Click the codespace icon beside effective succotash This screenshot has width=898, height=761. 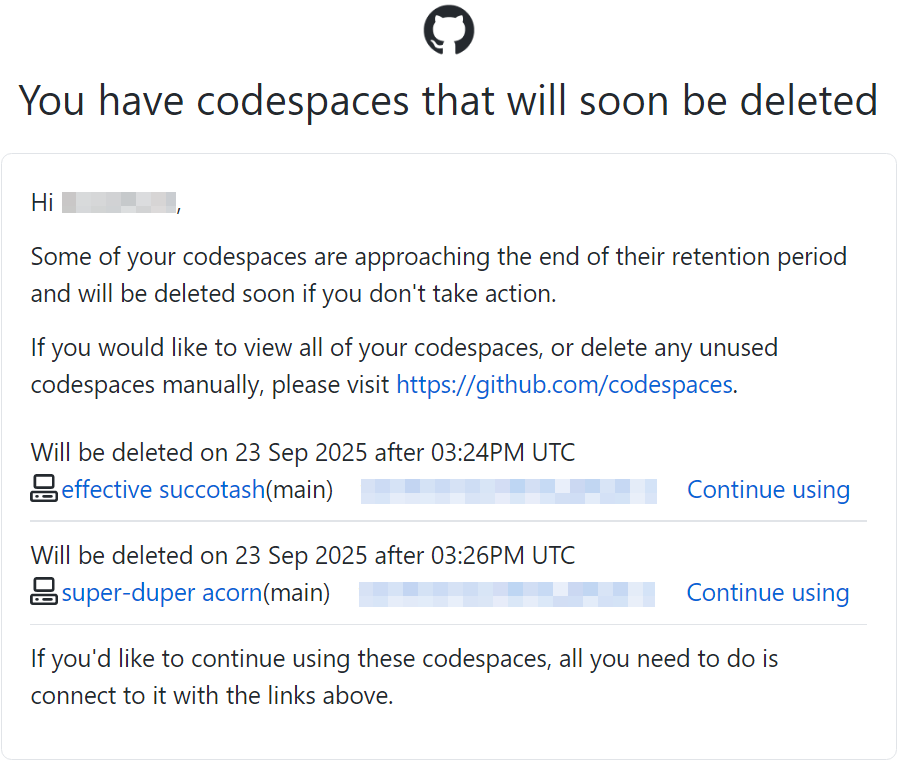coord(44,490)
